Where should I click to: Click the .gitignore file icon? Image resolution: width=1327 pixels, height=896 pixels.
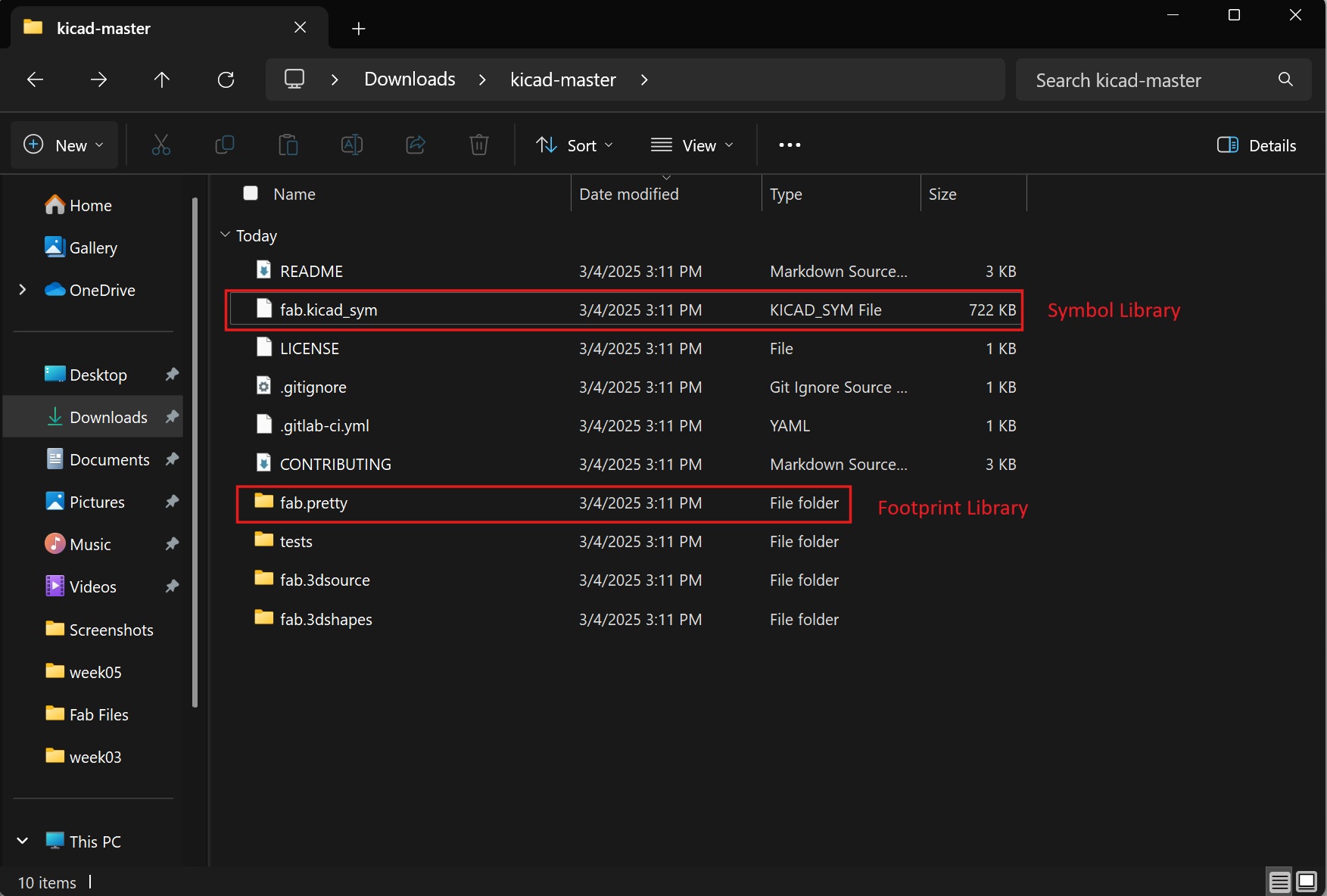[263, 386]
